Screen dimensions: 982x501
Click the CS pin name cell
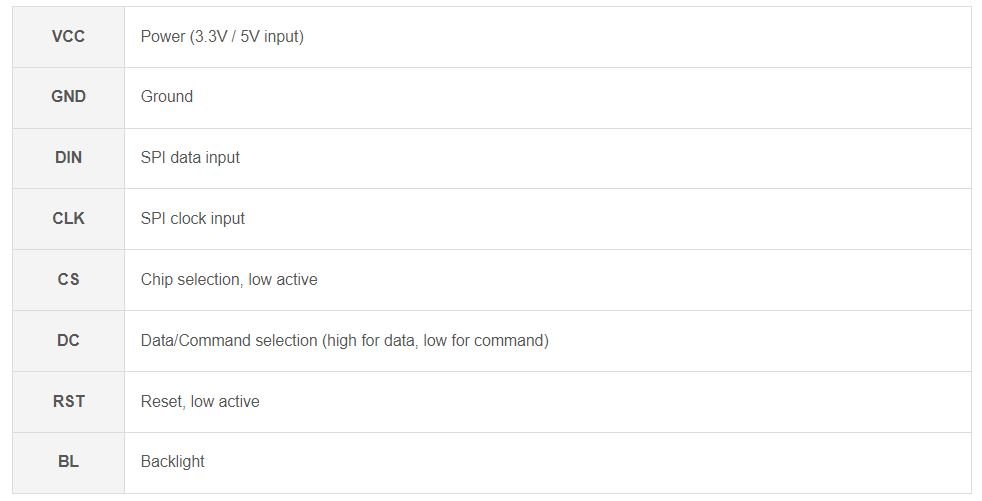coord(68,280)
